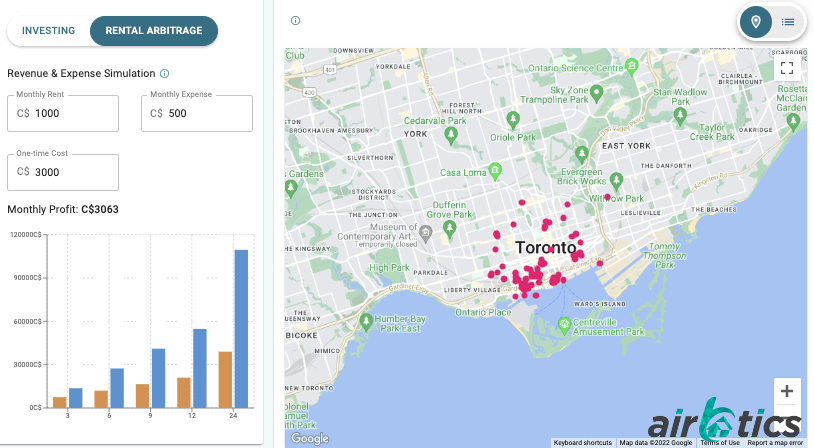Select Humber Bay Park East marker
Screen dimensions: 814x448
click(366, 322)
